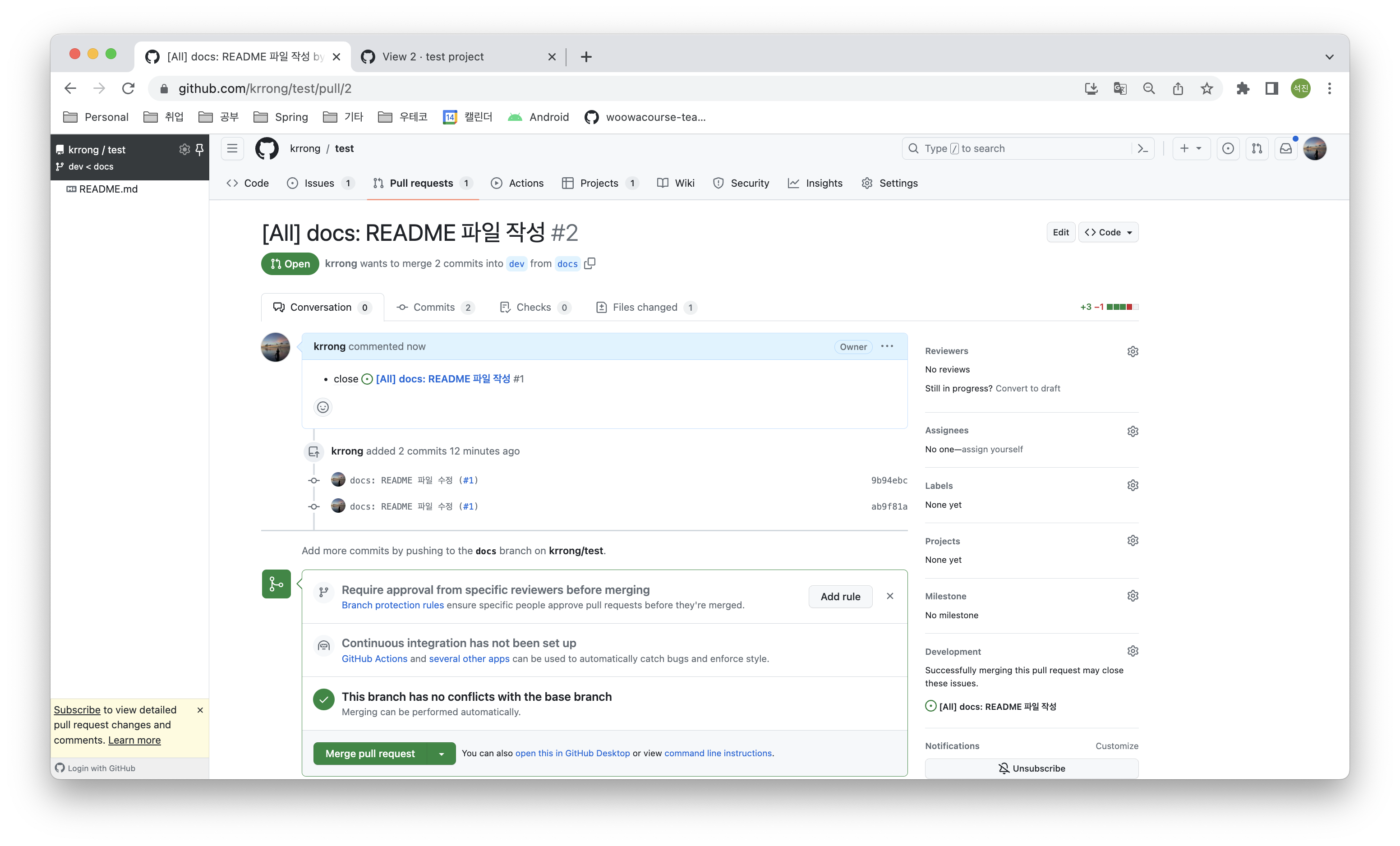Add an emoji reaction to the comment
1400x846 pixels.
[x=323, y=407]
